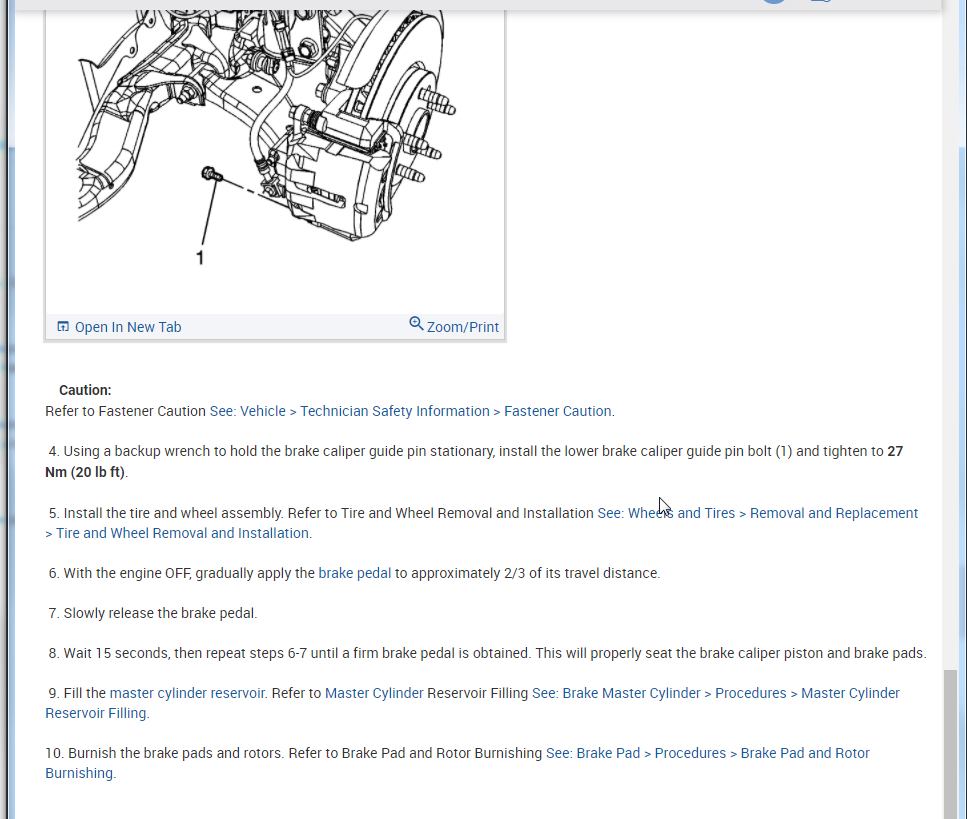The image size is (967, 819).
Task: Click the bold Caution: heading
Action: point(85,390)
